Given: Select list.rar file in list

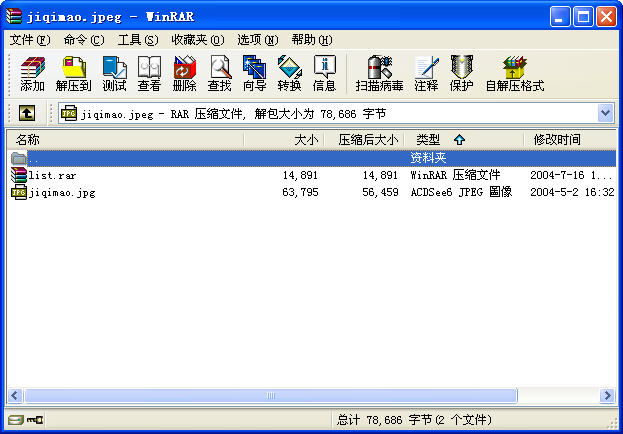Looking at the screenshot, I should [x=52, y=175].
